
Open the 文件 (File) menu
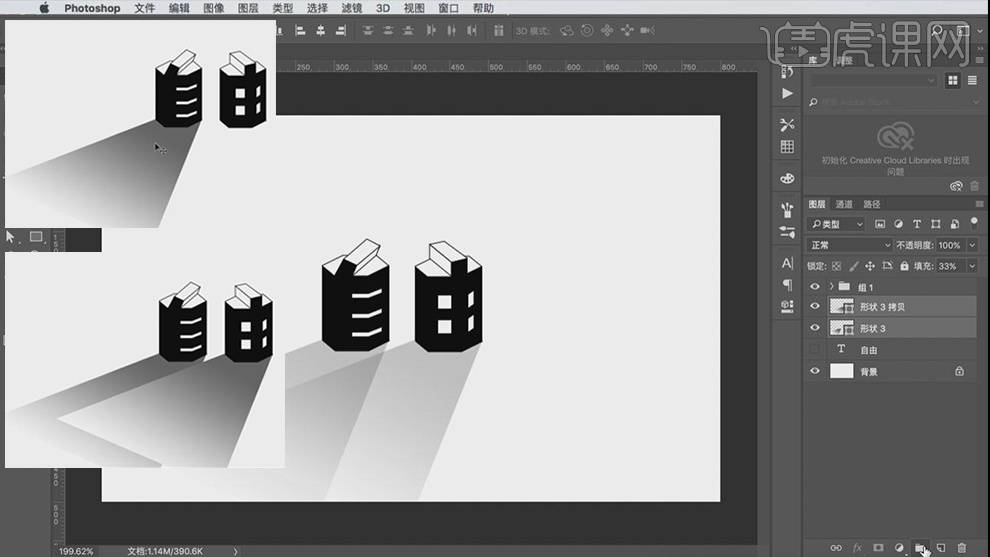[145, 8]
